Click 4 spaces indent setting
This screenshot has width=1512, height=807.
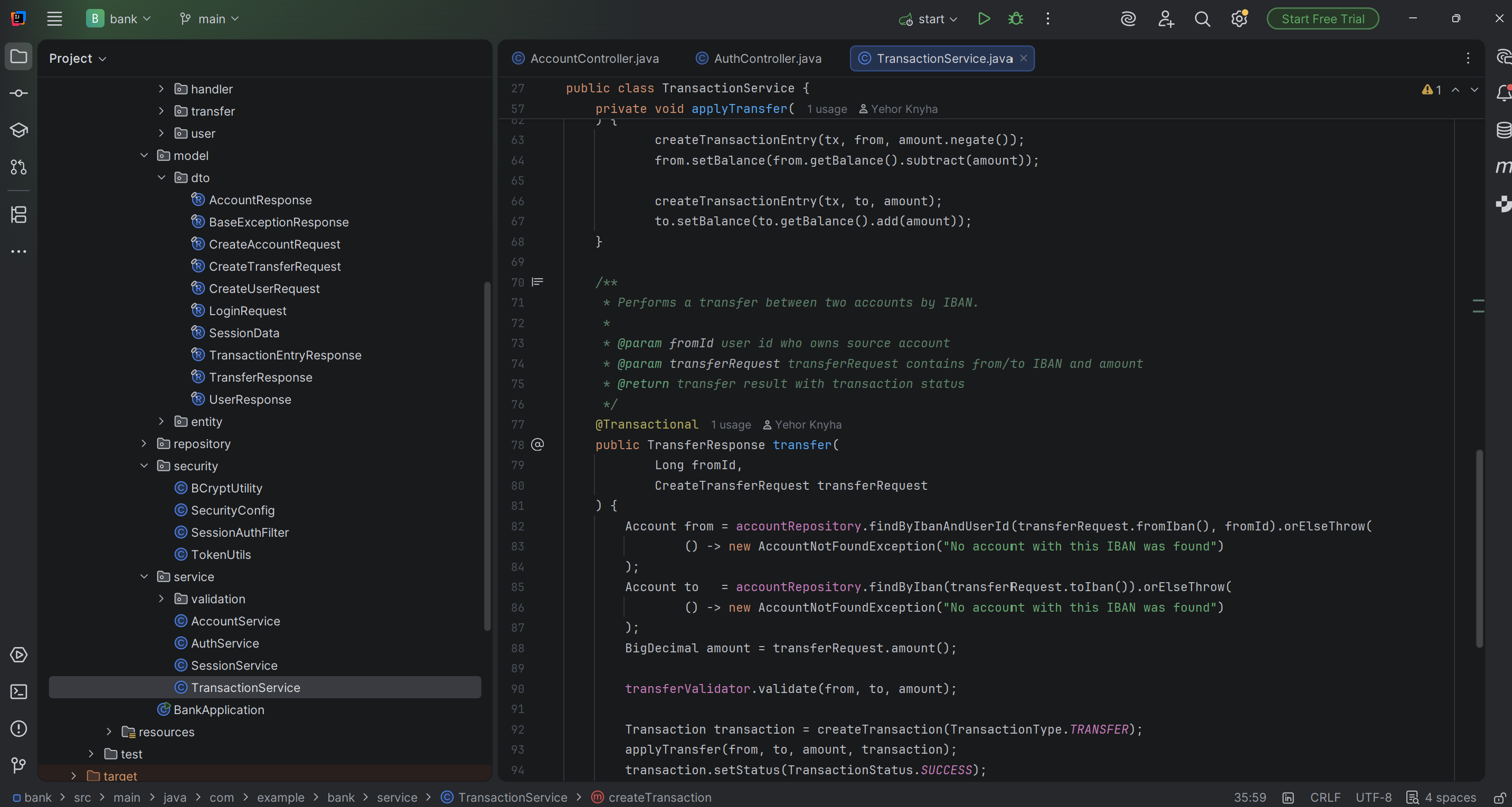1441,797
